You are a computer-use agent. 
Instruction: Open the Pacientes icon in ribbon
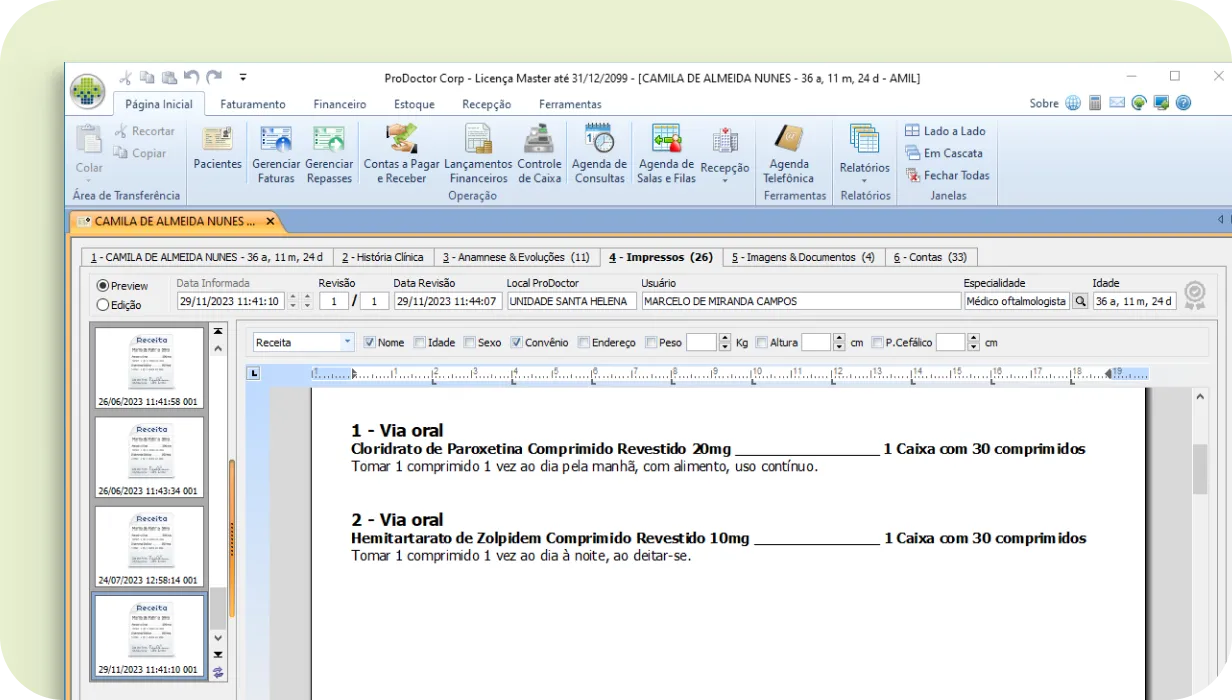coord(217,147)
